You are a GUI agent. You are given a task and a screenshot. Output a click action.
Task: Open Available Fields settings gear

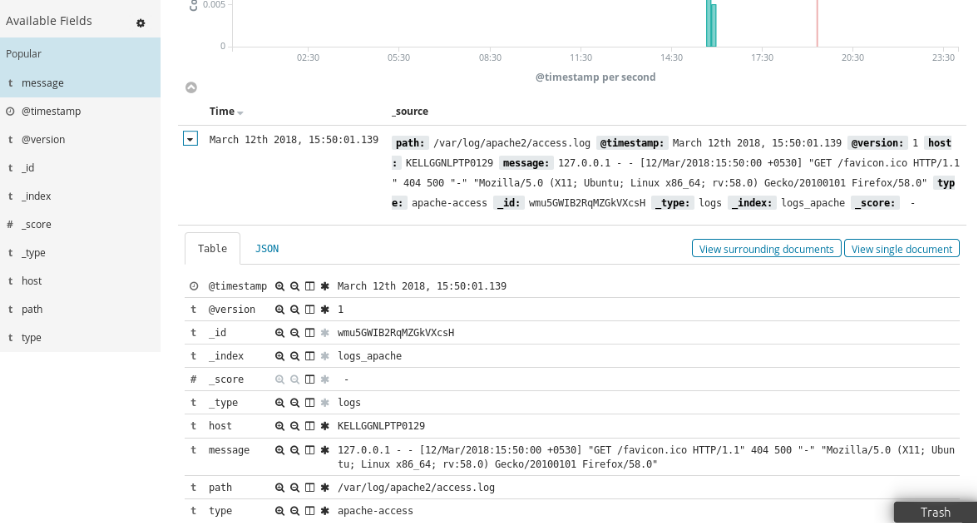pos(140,22)
